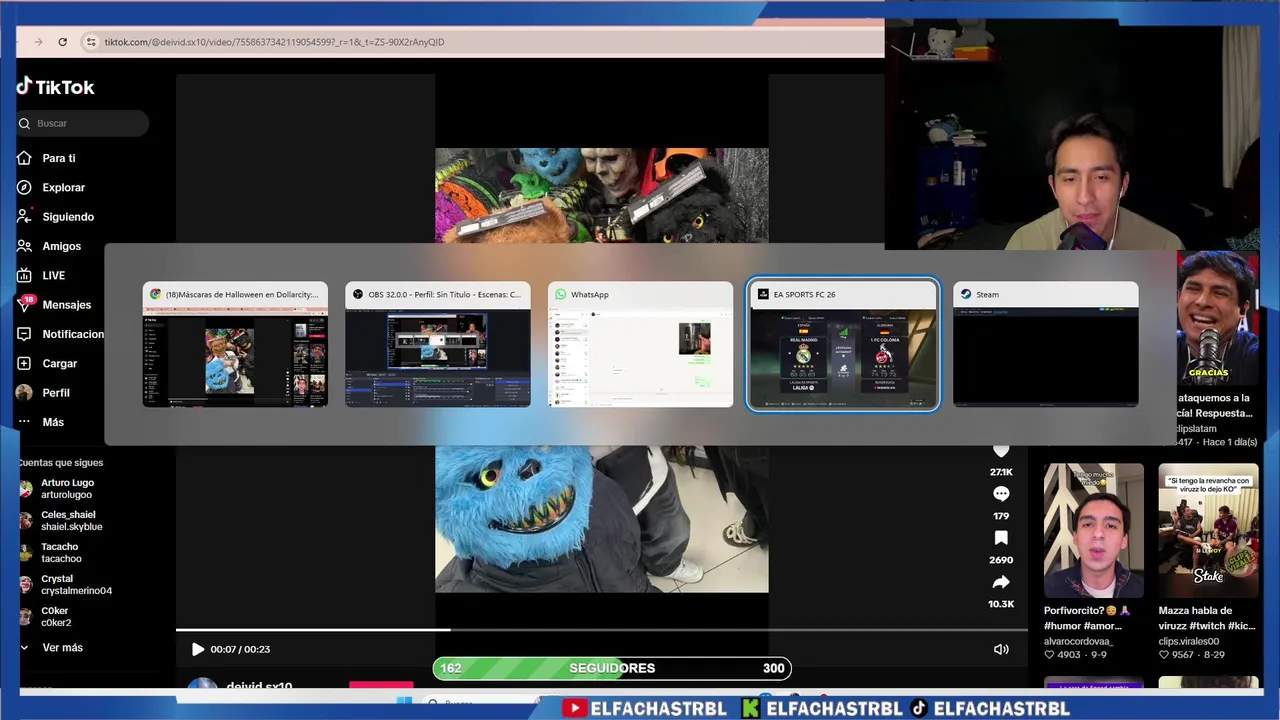Image resolution: width=1280 pixels, height=720 pixels.
Task: Mute the video with speaker icon
Action: pos(1001,649)
